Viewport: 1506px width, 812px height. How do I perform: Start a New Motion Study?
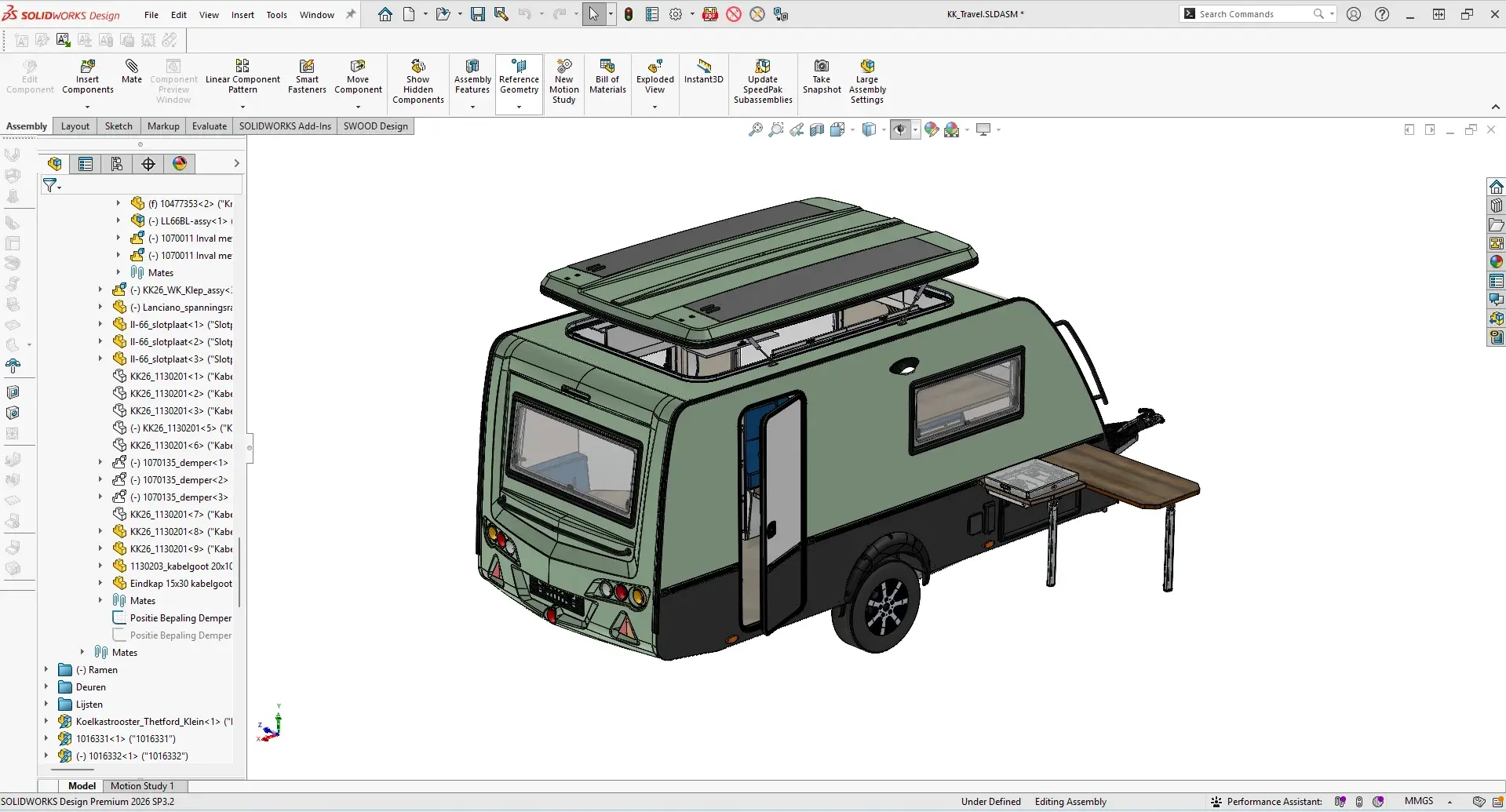coord(564,81)
